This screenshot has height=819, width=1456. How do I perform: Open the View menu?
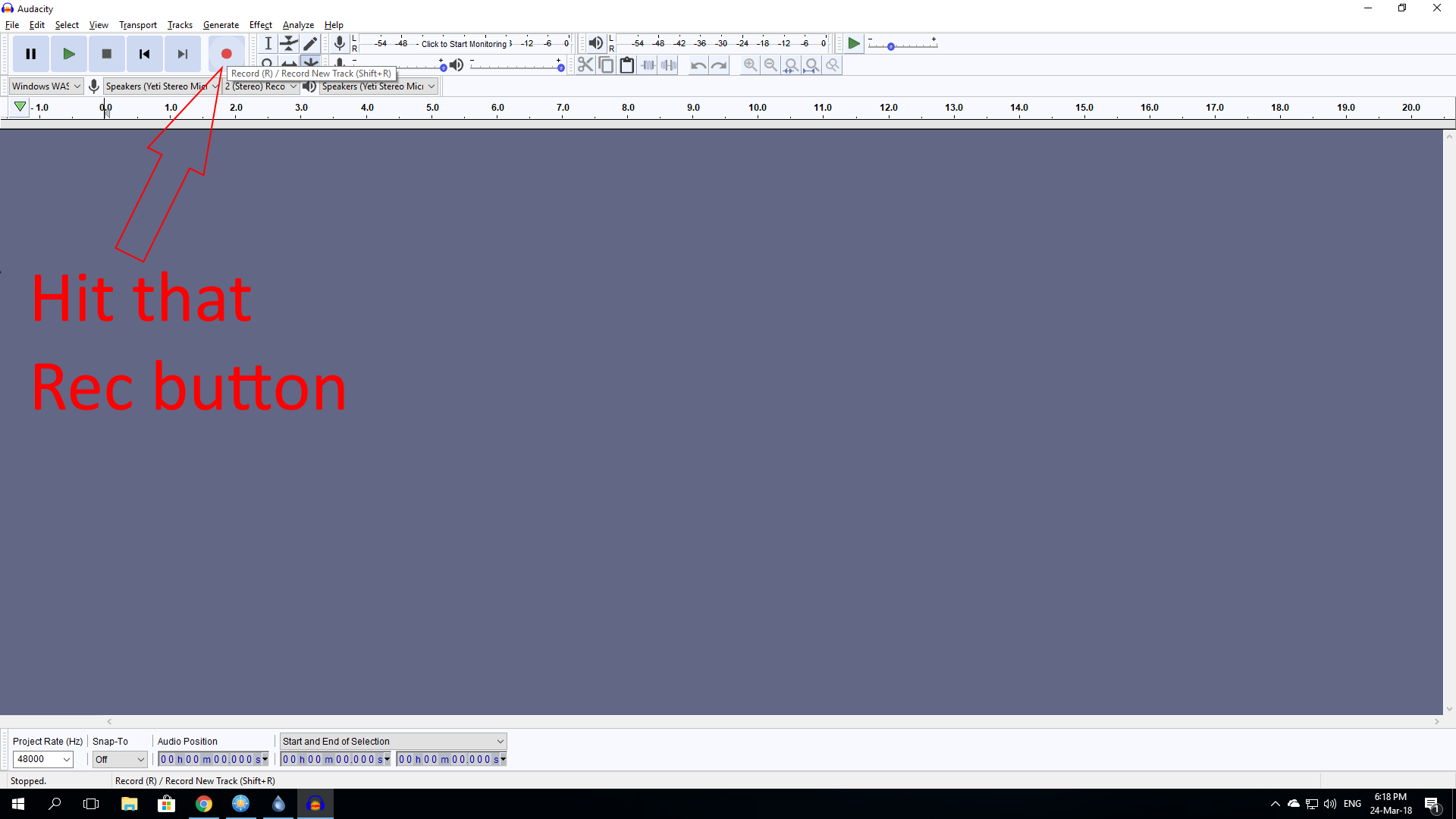[99, 25]
